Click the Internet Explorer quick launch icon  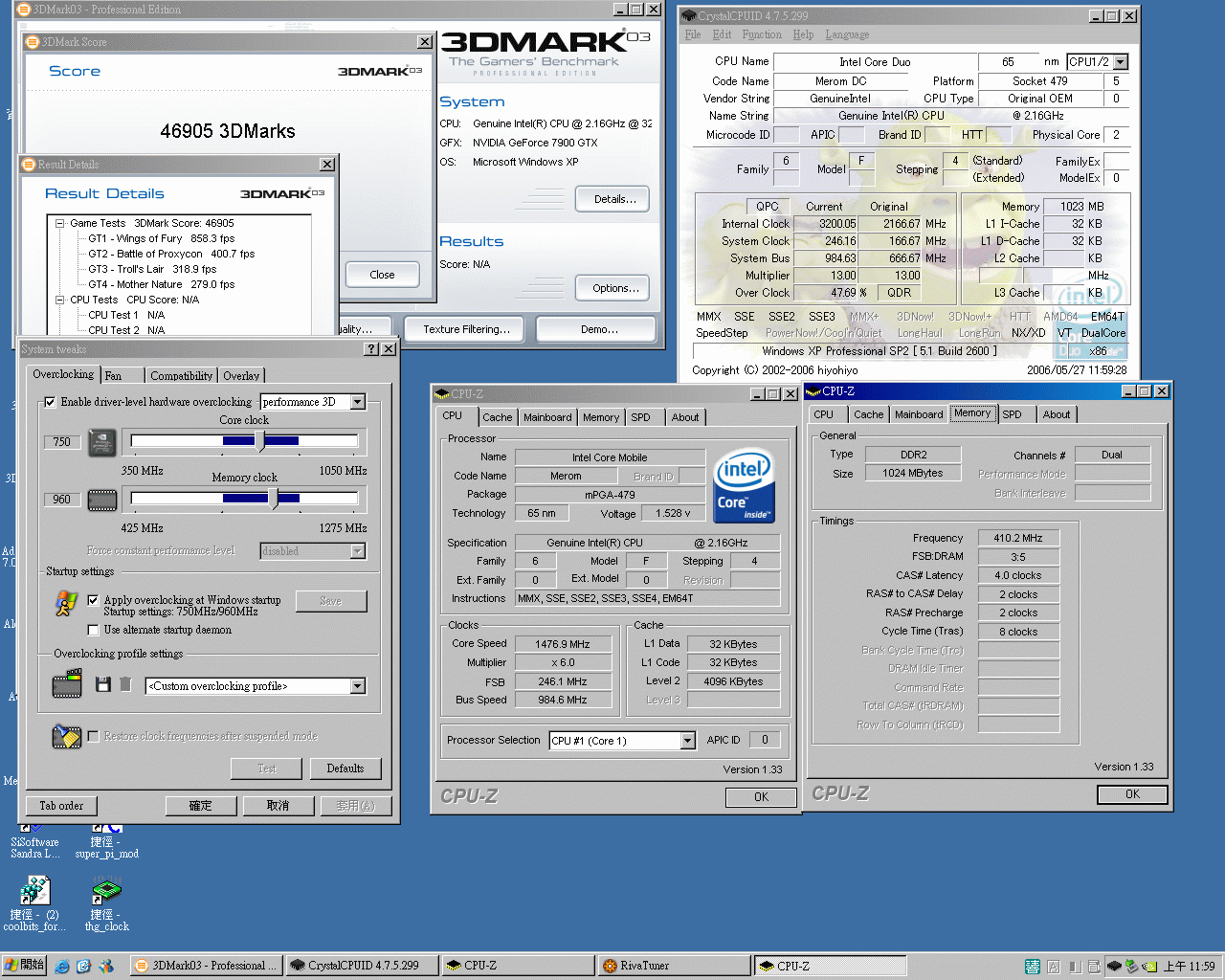62,966
